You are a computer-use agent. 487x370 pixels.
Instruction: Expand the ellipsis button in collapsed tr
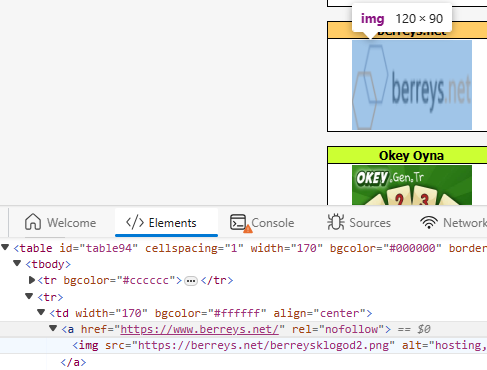pos(191,281)
